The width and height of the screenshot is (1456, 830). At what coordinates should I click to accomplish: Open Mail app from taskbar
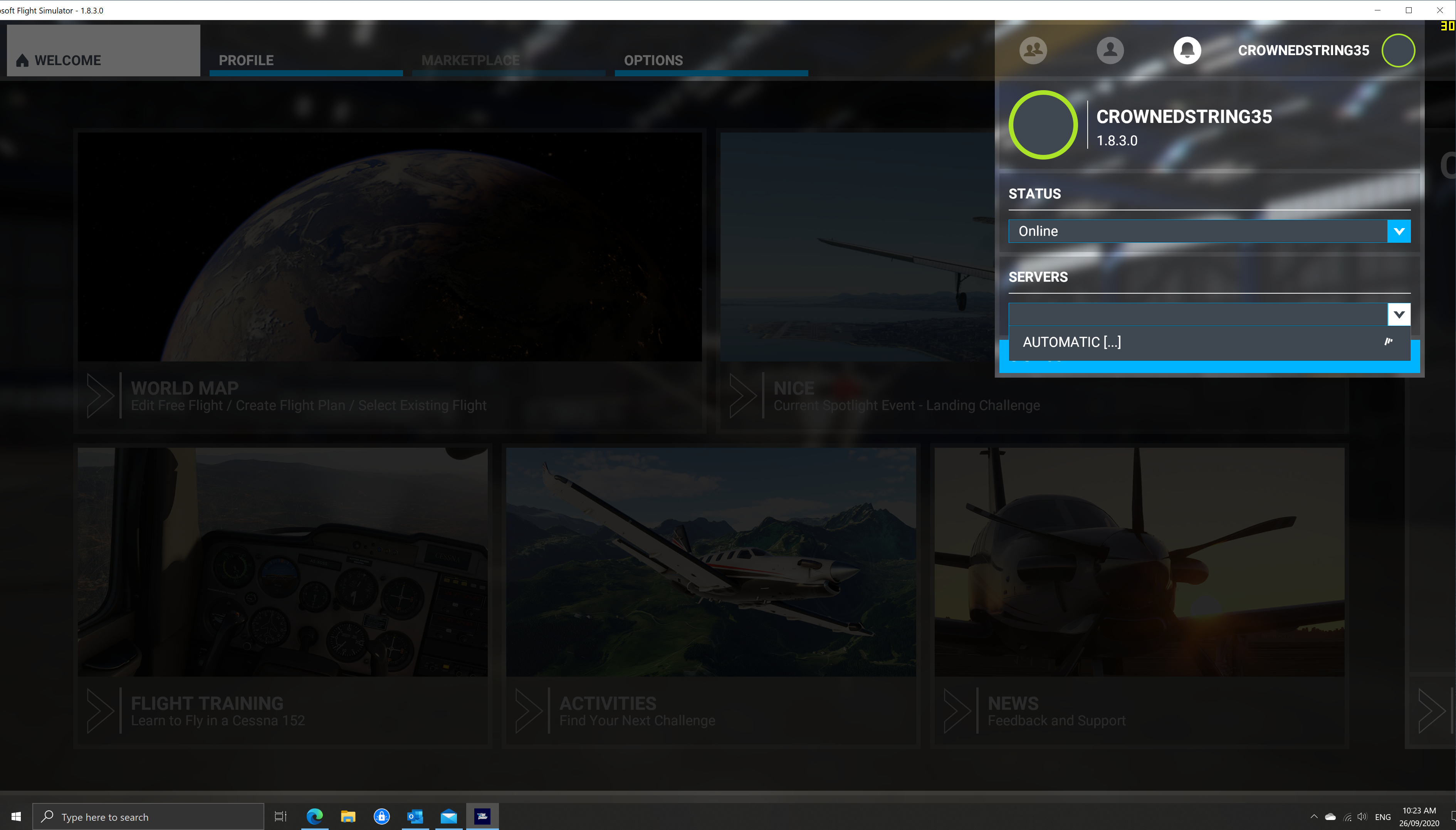click(x=449, y=816)
